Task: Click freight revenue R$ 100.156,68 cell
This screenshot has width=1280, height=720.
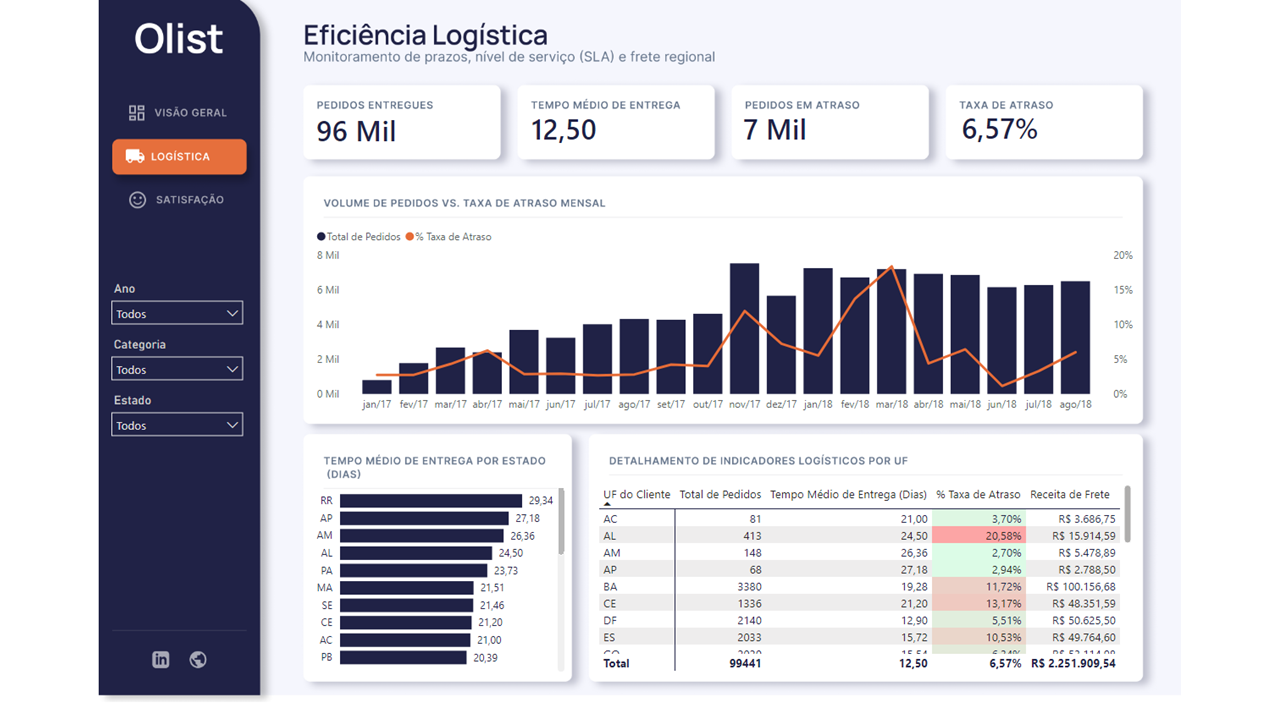Action: (1081, 586)
